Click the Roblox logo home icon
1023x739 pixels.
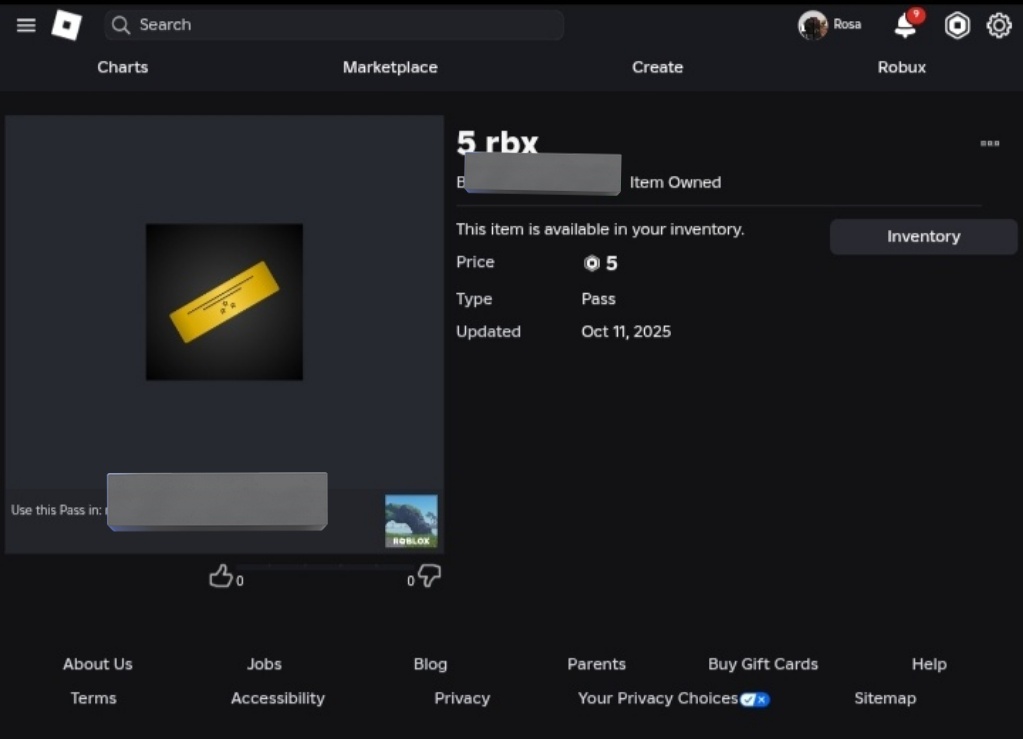pyautogui.click(x=67, y=25)
